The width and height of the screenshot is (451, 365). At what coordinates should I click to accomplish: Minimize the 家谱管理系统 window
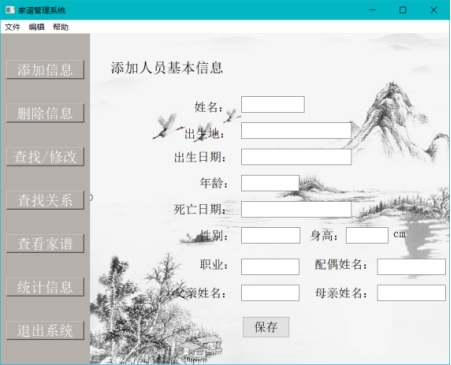tap(373, 10)
